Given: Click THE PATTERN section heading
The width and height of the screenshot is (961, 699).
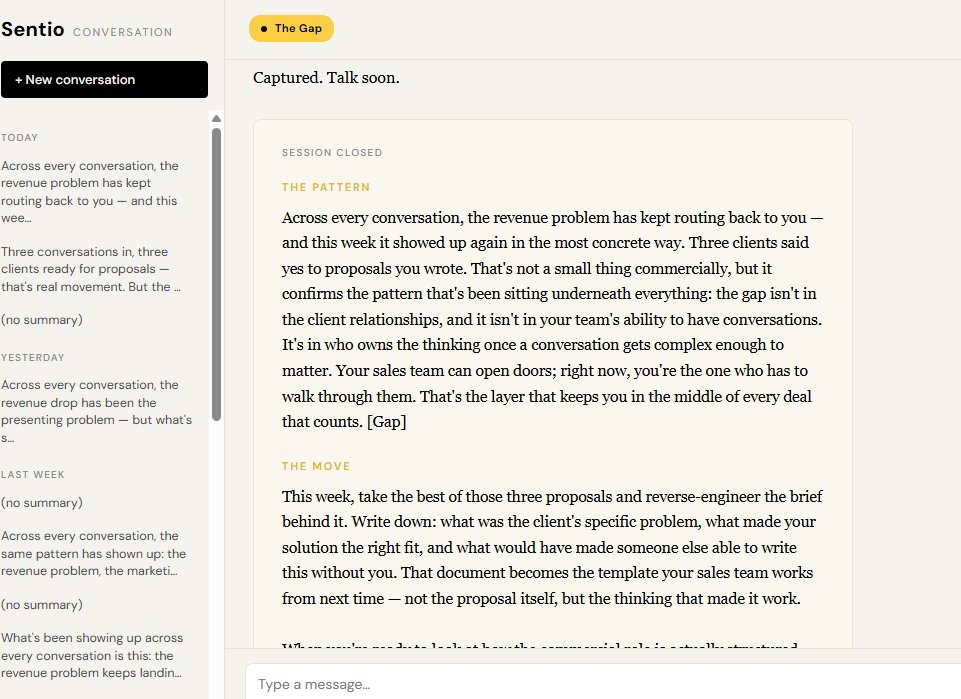Looking at the screenshot, I should pos(326,187).
